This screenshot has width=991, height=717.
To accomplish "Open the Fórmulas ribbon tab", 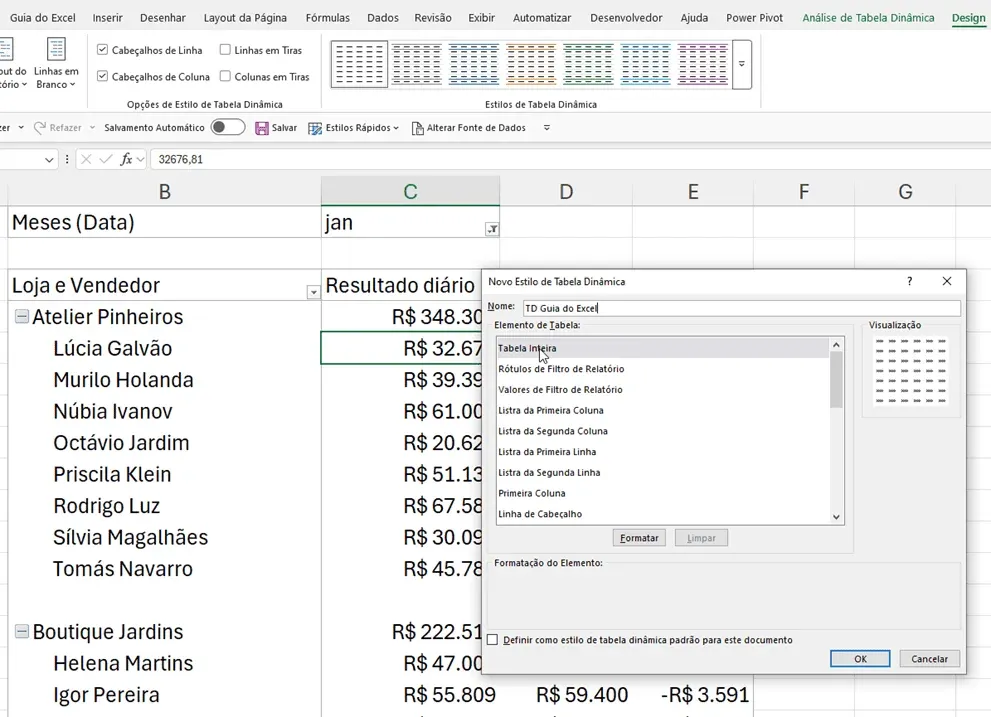I will (x=327, y=18).
